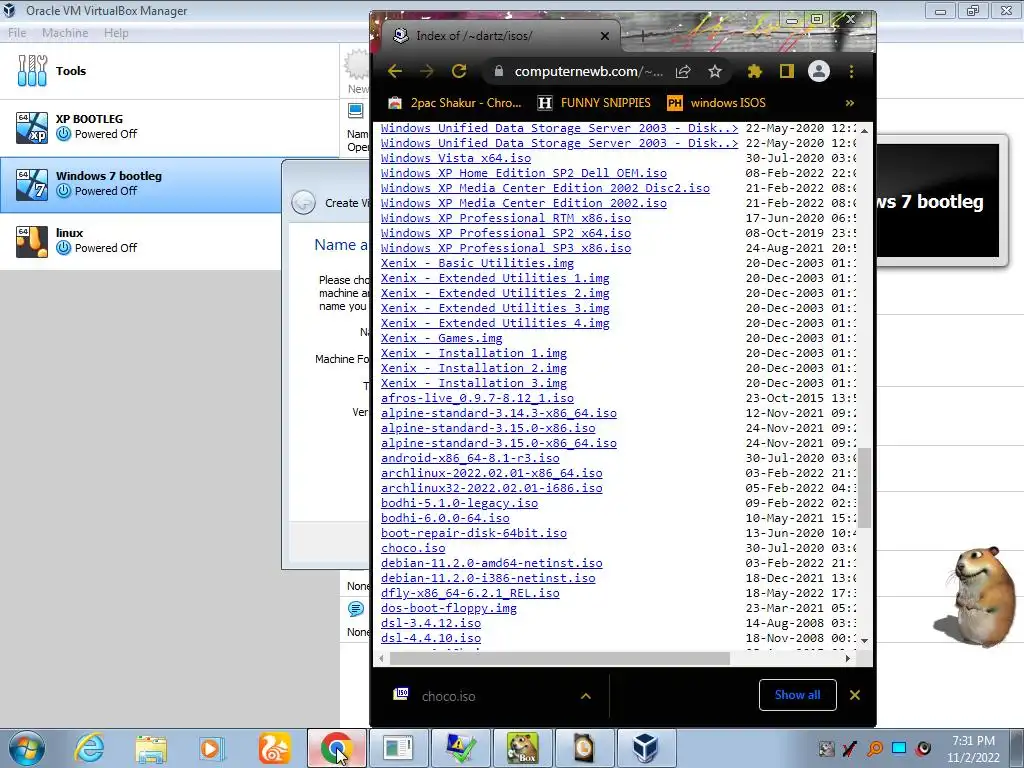This screenshot has height=768, width=1024.
Task: Open the Machine menu in VirtualBox
Action: pos(65,33)
